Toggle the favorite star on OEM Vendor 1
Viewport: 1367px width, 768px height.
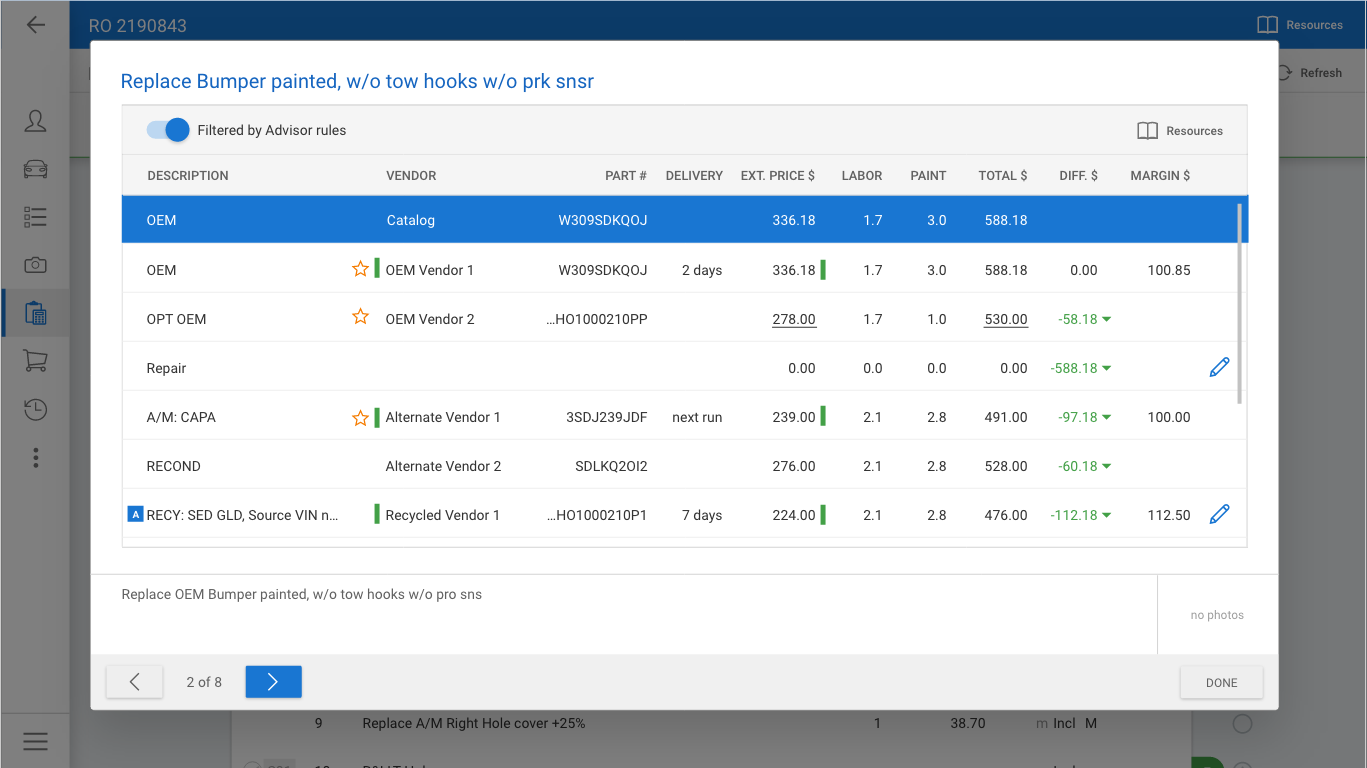[x=360, y=268]
